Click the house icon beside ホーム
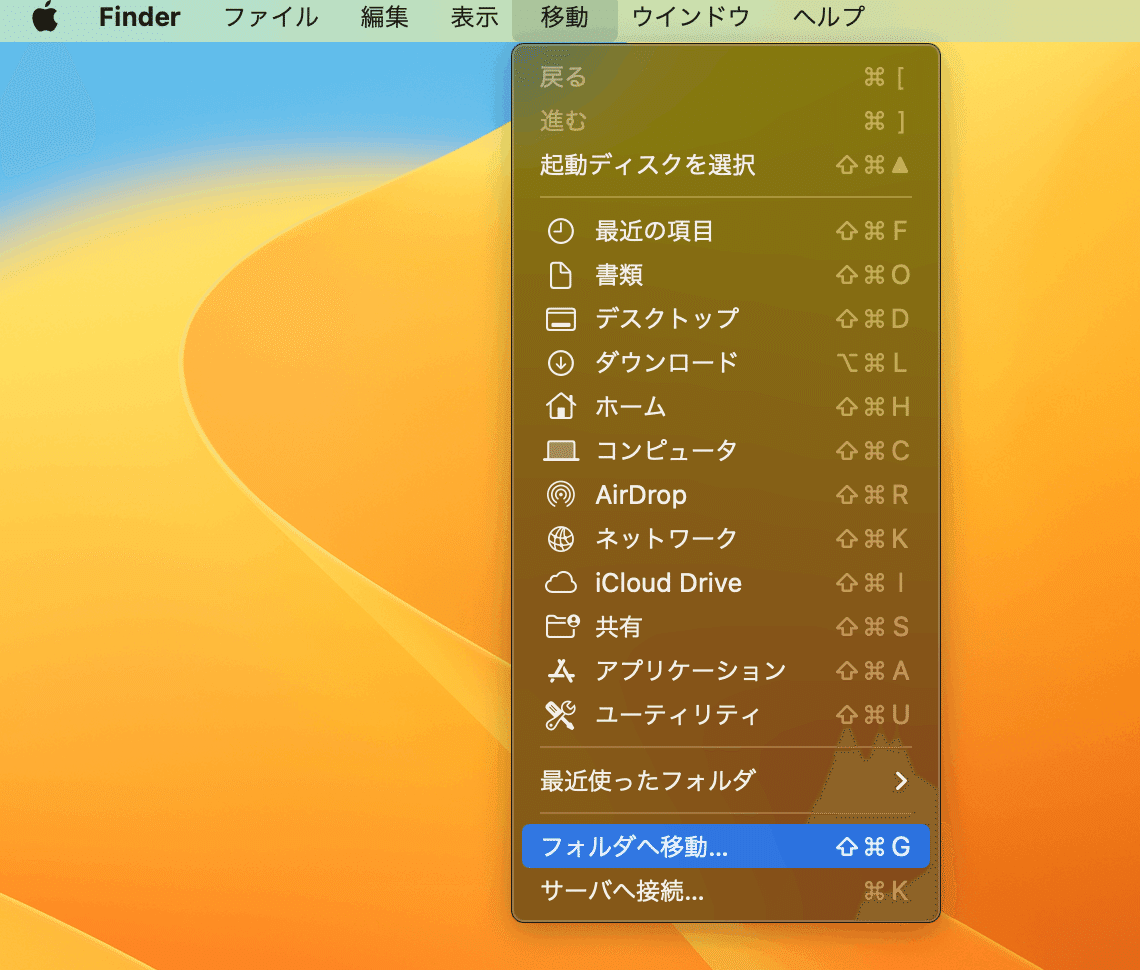Image resolution: width=1140 pixels, height=970 pixels. [x=561, y=406]
